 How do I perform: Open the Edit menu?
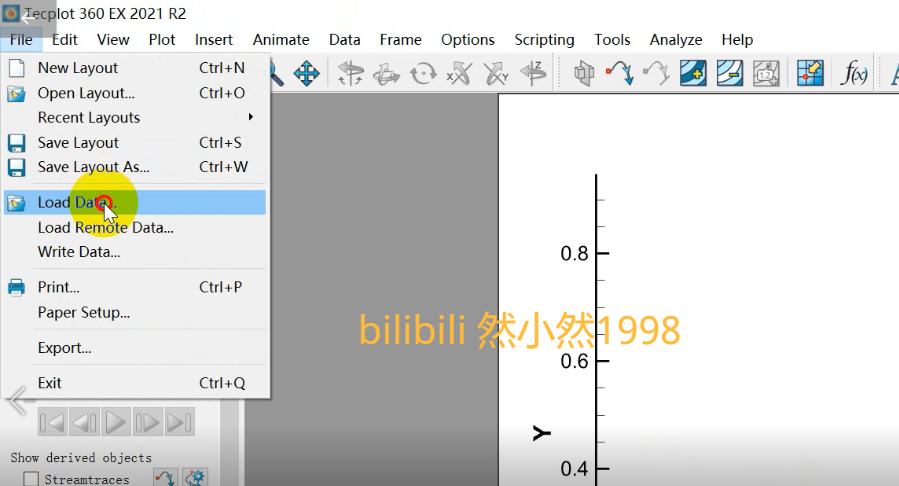point(64,40)
